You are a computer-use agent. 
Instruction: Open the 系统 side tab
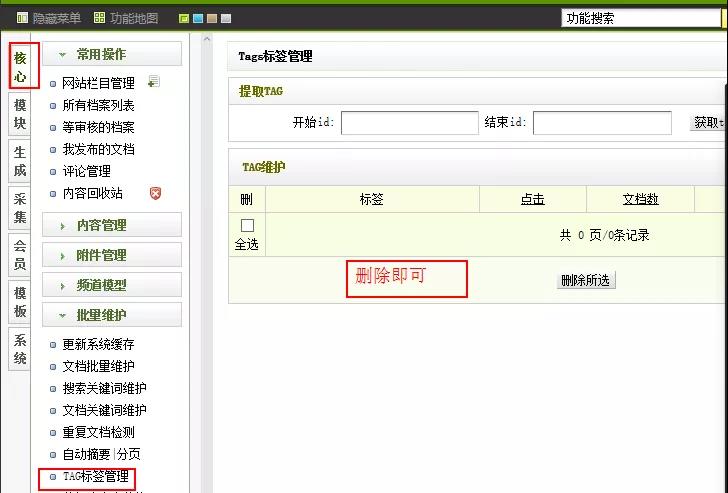(20, 349)
